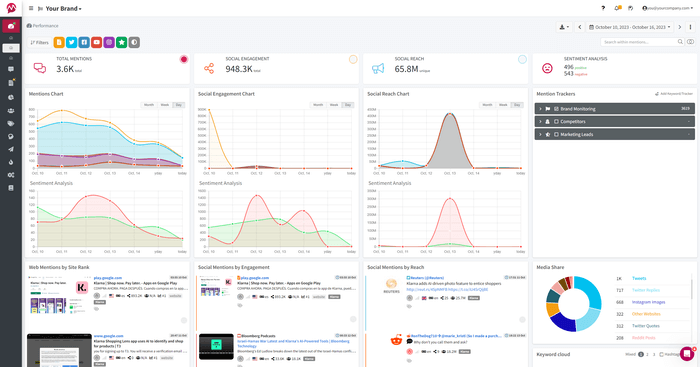700x367 pixels.
Task: Expand the Marketing Leads tracker chevron
Action: (x=540, y=134)
